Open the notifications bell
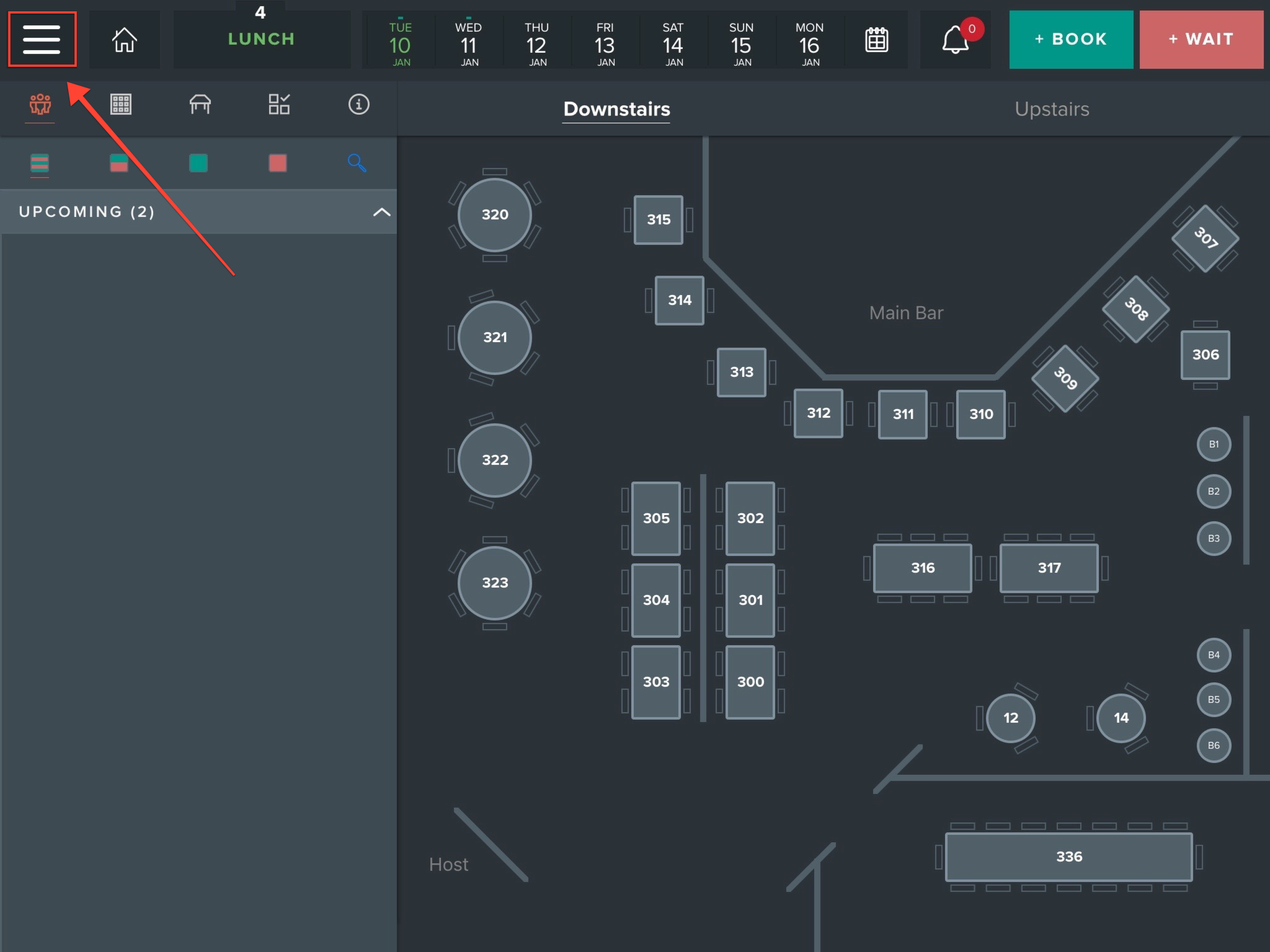The image size is (1270, 952). tap(956, 40)
